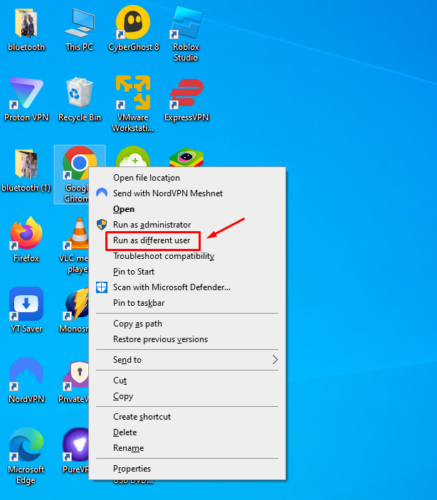Select Run as different user
Viewport: 437px width, 500px height.
[187, 240]
